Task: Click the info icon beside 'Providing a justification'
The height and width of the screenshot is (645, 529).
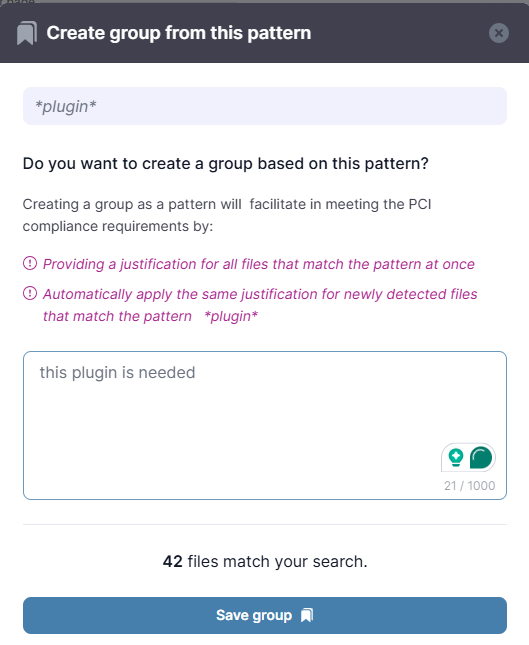Action: [30, 263]
